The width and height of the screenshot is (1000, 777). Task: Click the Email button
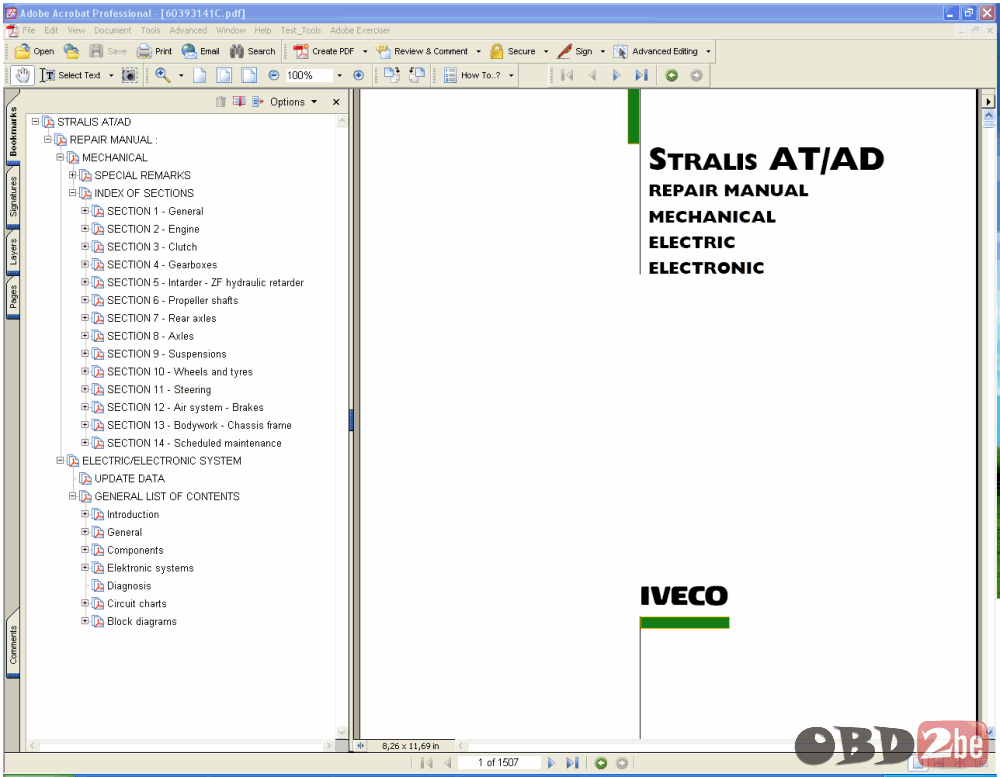[200, 51]
